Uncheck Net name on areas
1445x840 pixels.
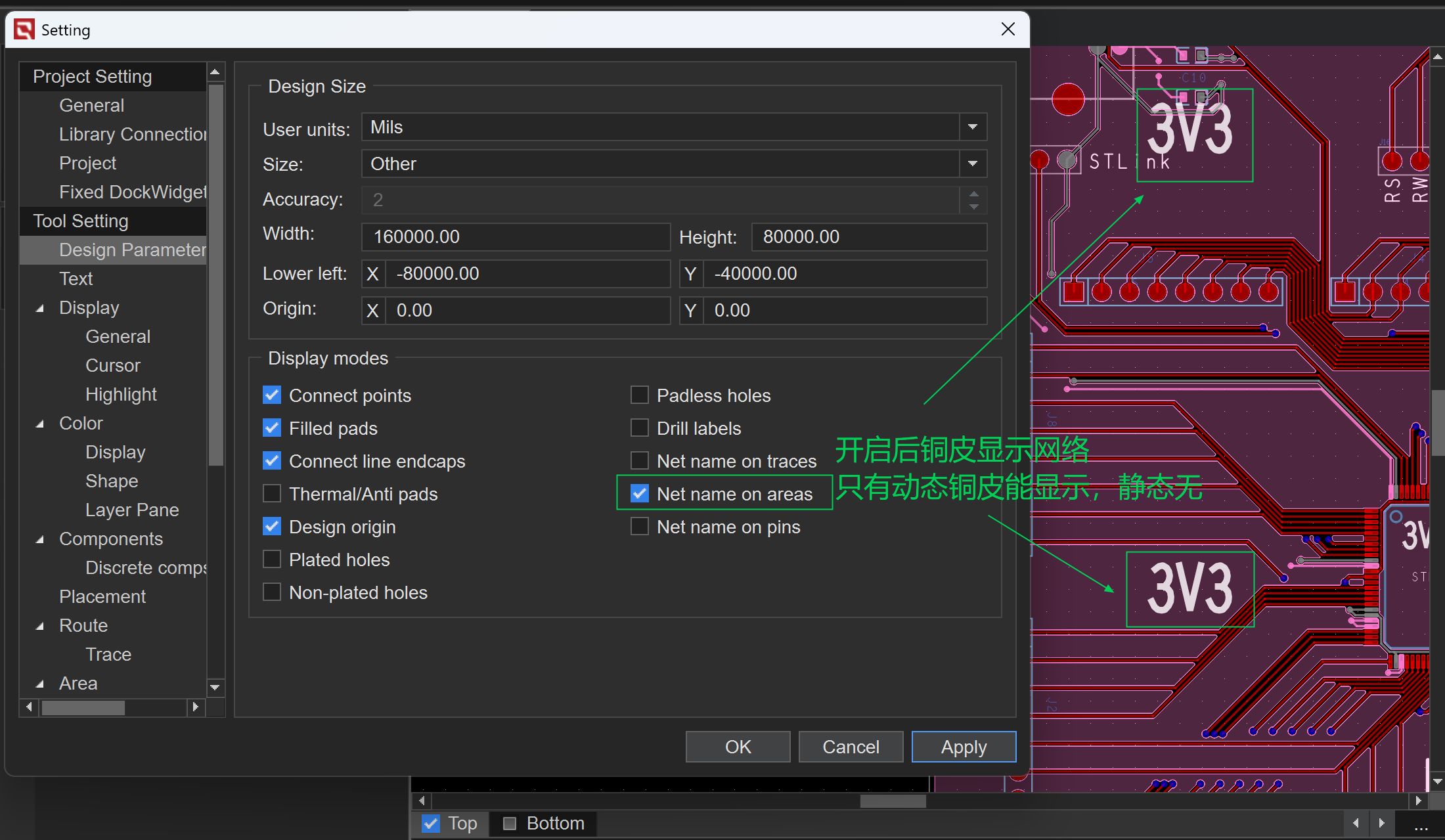pyautogui.click(x=640, y=493)
